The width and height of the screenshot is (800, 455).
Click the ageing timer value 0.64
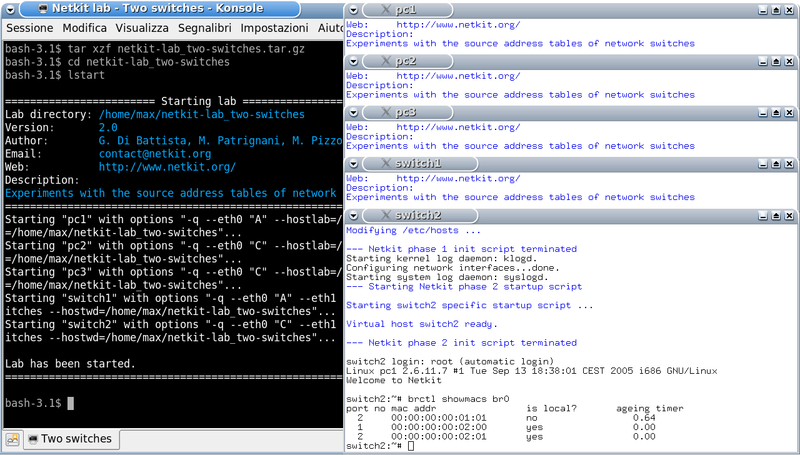pos(644,418)
